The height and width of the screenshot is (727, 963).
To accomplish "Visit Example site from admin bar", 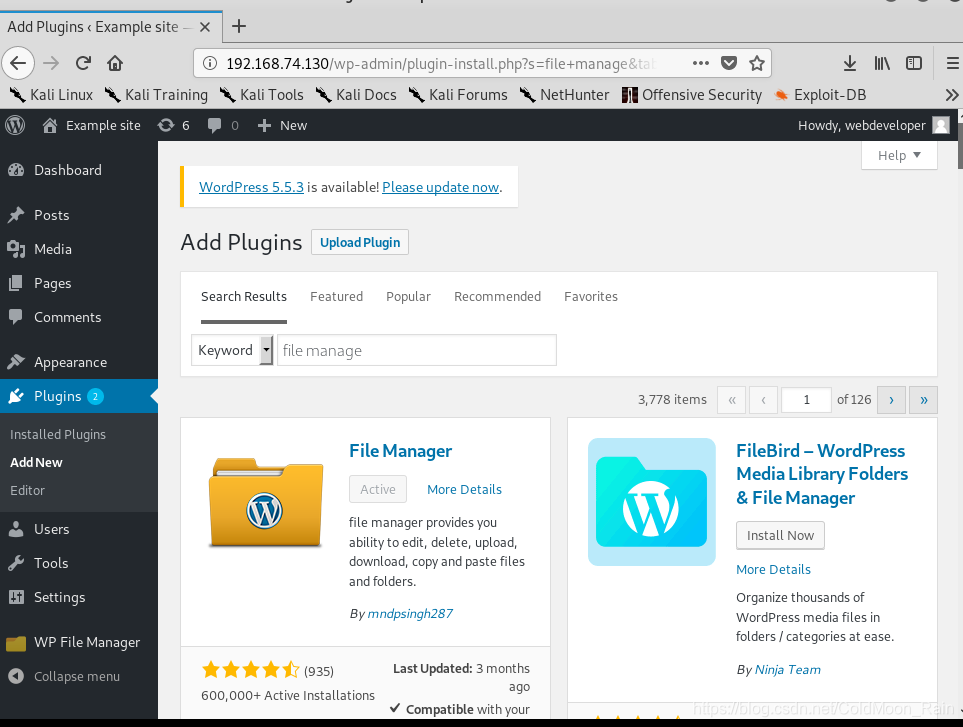I will point(92,125).
